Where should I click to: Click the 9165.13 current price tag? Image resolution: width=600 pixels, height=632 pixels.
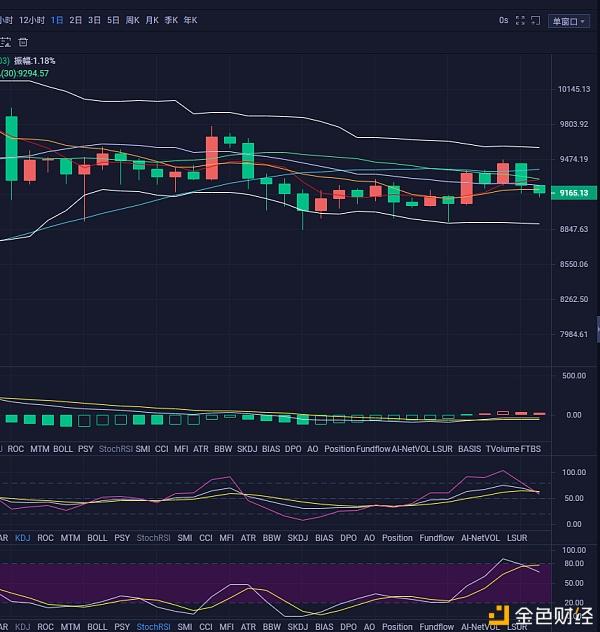pos(574,193)
